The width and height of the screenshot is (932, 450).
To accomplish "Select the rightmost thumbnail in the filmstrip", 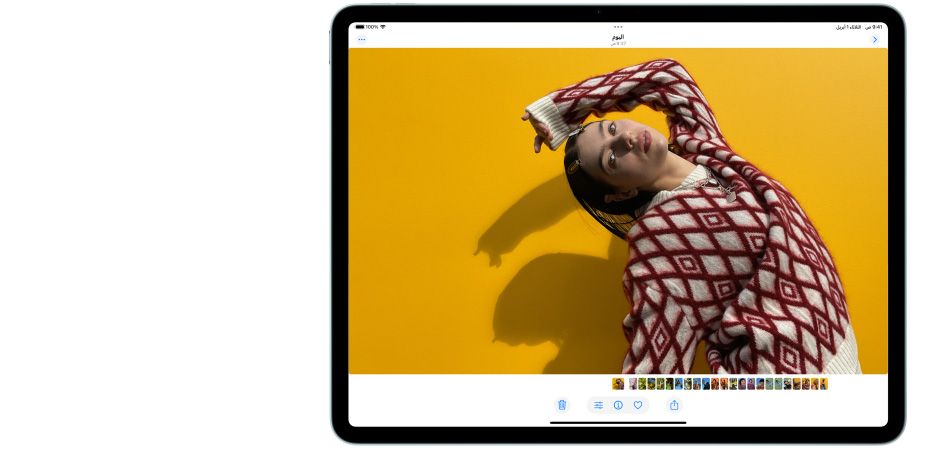I will pos(824,384).
